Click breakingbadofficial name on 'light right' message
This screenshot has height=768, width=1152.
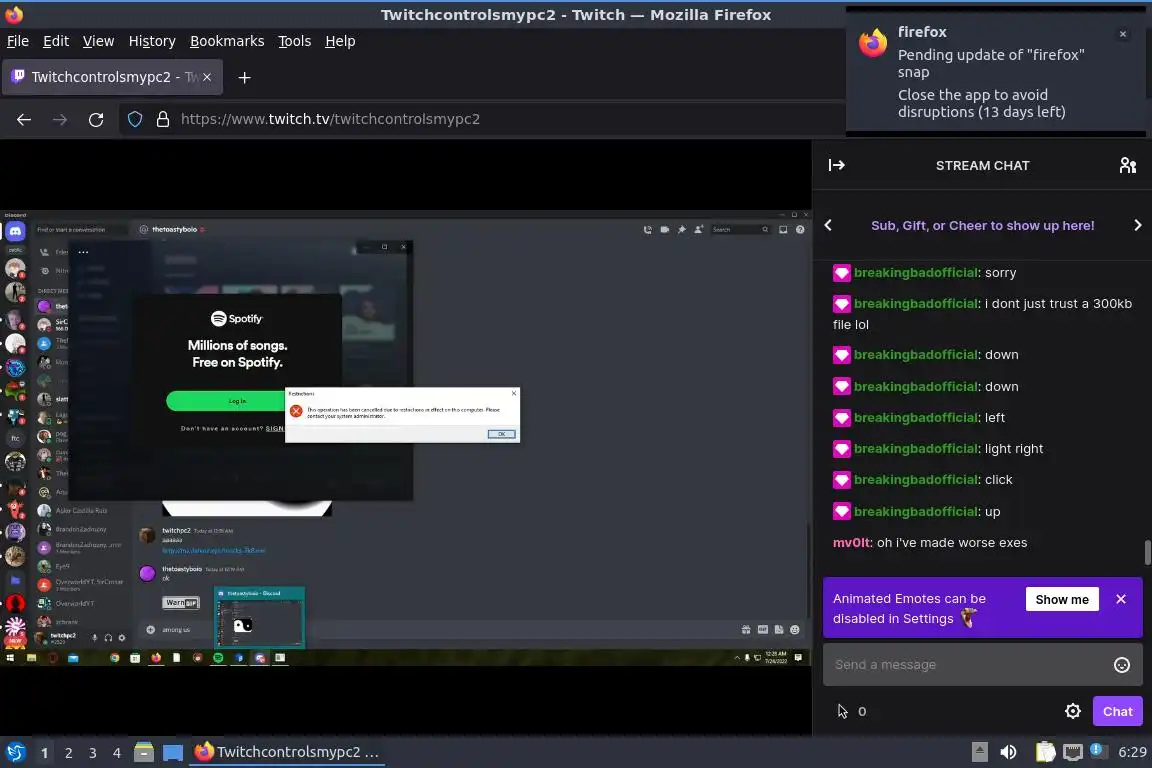[x=915, y=448]
